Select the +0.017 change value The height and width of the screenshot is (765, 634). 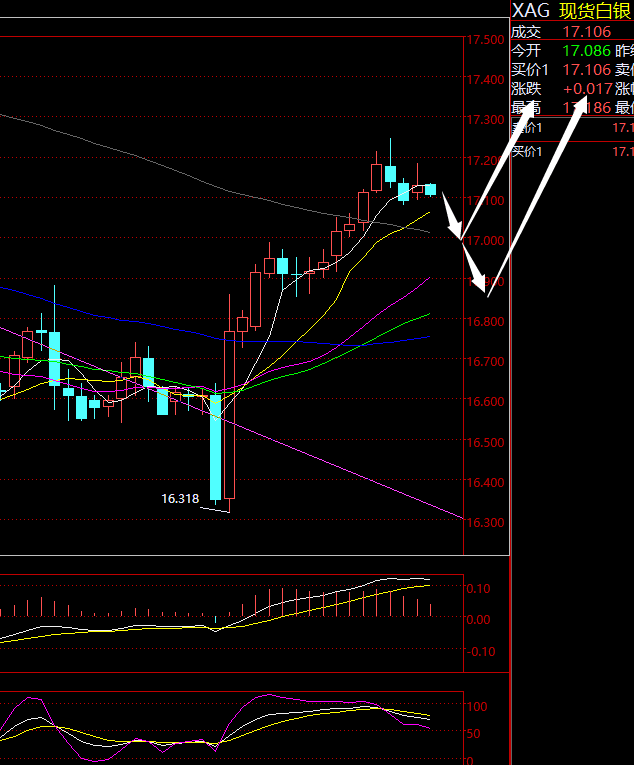(x=588, y=89)
